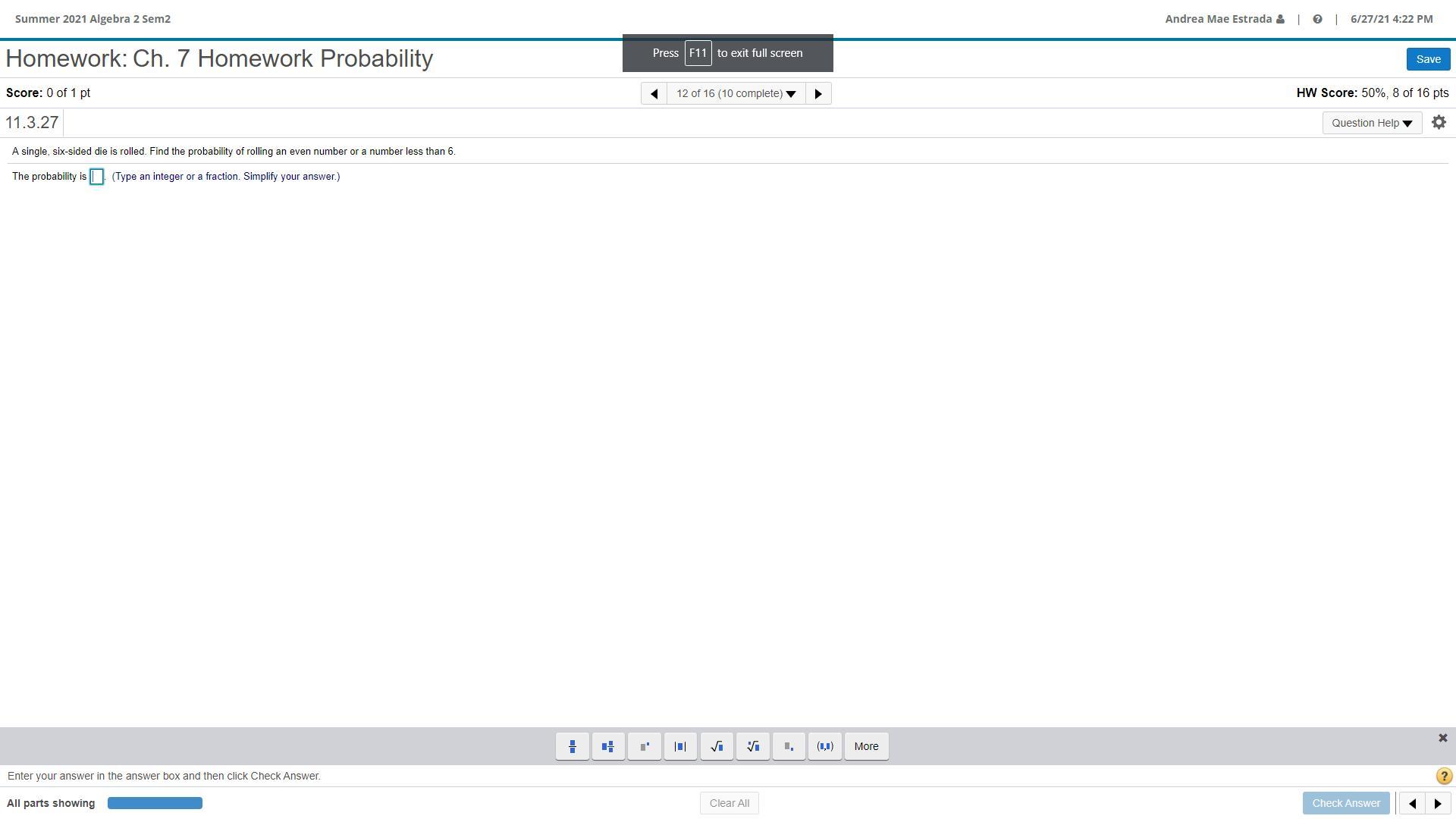Click the parts showing progress bar

155,803
